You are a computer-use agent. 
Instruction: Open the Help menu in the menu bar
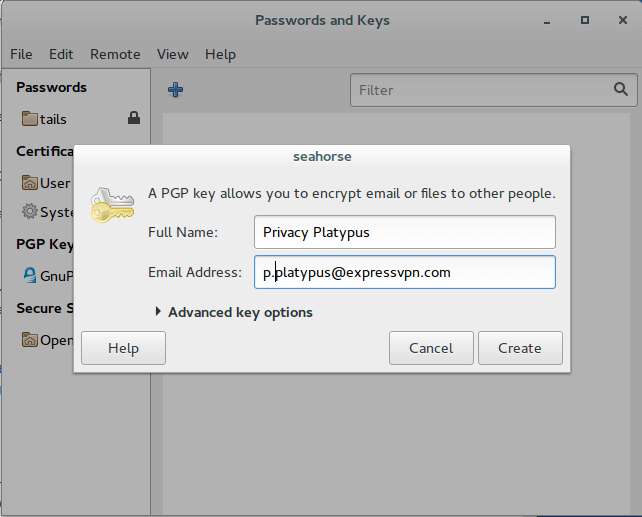click(x=220, y=54)
